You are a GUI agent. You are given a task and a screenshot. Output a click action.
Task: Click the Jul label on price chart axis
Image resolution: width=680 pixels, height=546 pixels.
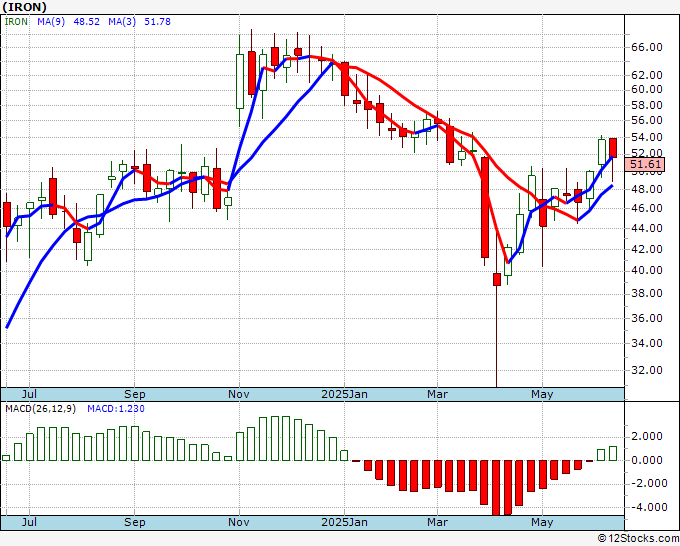point(29,394)
